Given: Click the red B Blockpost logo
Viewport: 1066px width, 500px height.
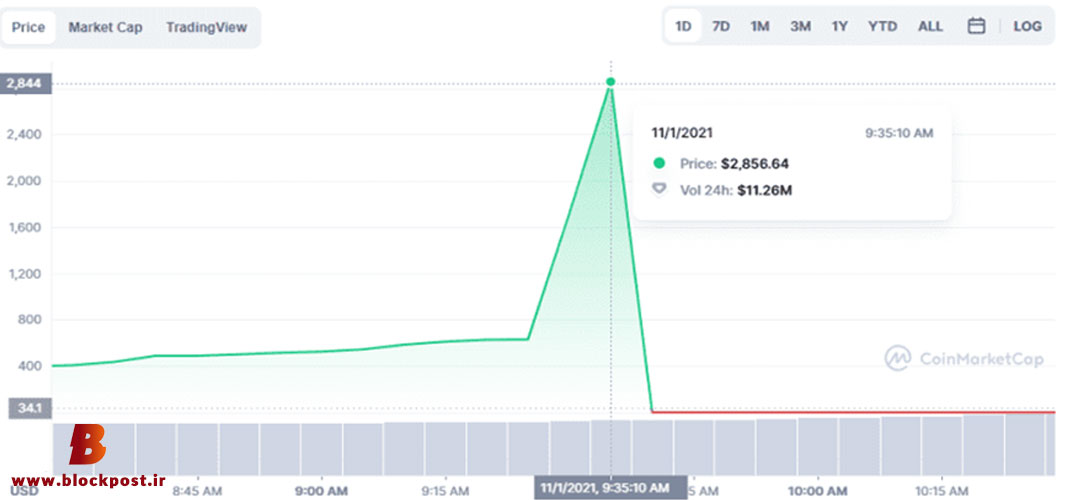Looking at the screenshot, I should tap(88, 445).
